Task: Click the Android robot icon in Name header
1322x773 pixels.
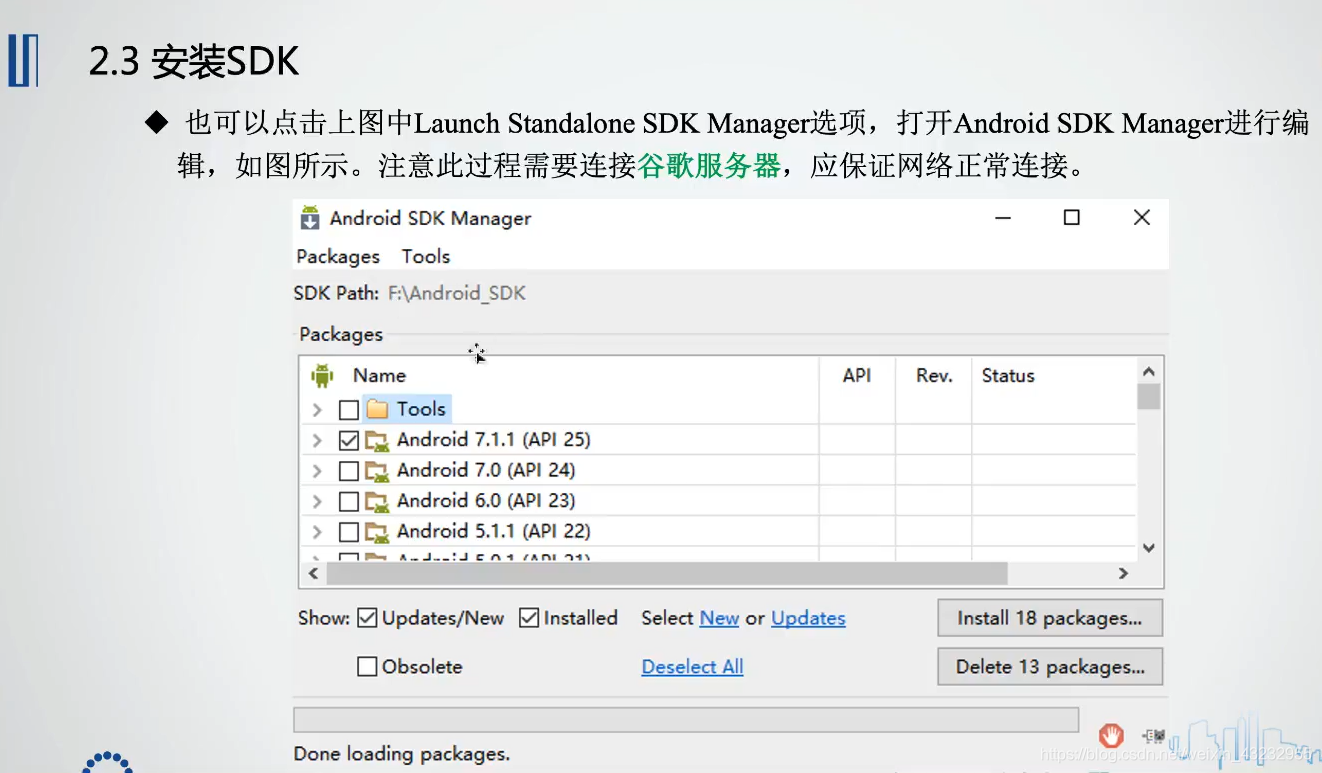Action: point(322,376)
